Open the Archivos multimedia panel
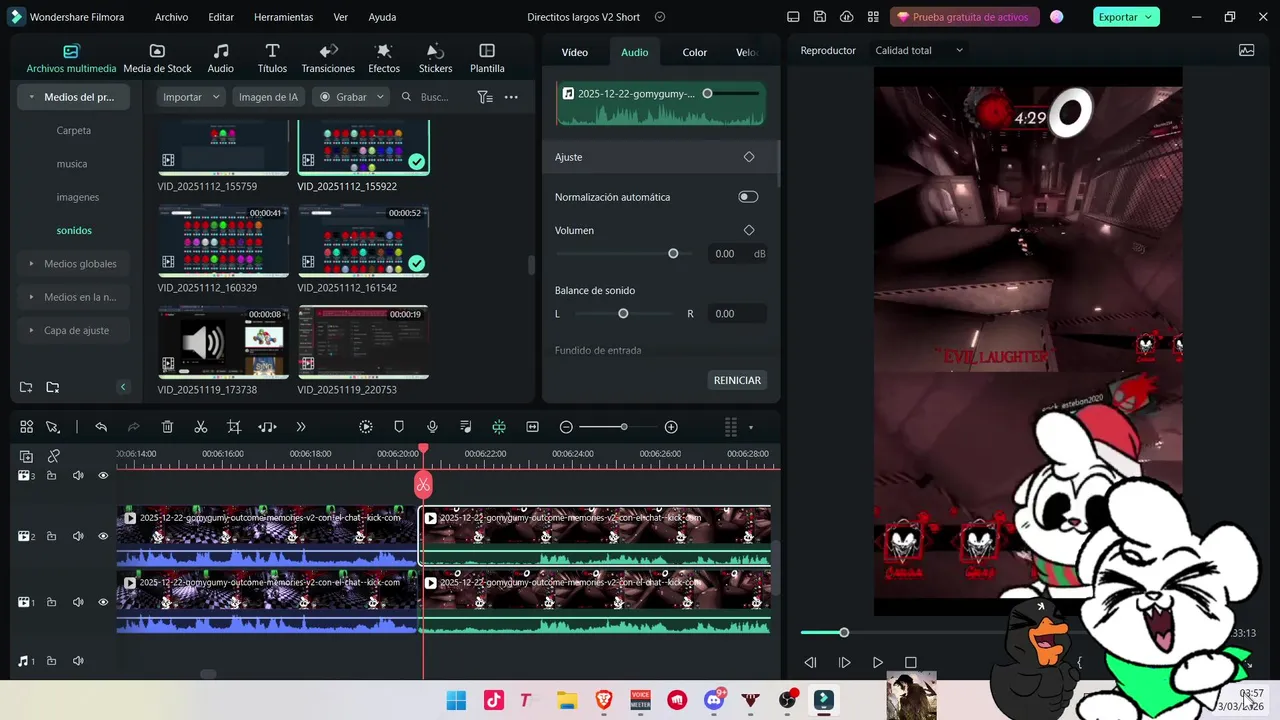Viewport: 1280px width, 720px height. click(71, 59)
